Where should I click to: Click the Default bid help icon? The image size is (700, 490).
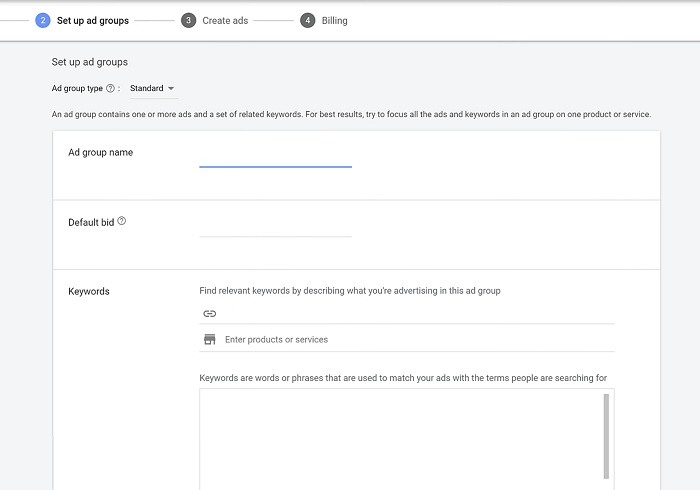121,221
